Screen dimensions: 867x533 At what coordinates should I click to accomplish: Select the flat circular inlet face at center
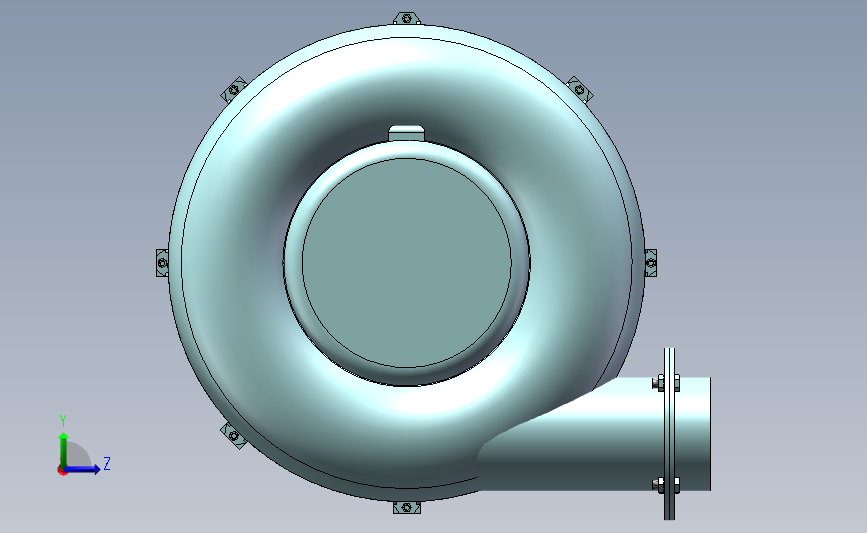pos(406,263)
